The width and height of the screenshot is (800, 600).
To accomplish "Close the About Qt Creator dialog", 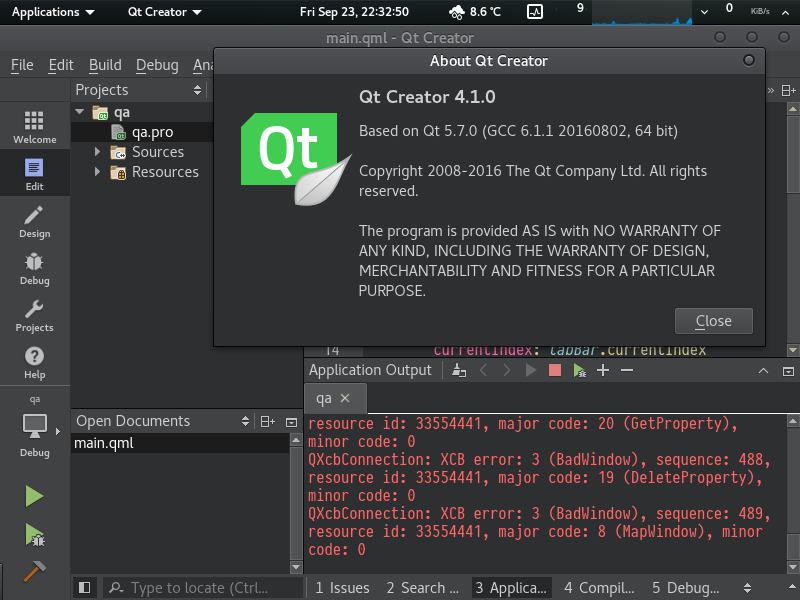I will (713, 321).
